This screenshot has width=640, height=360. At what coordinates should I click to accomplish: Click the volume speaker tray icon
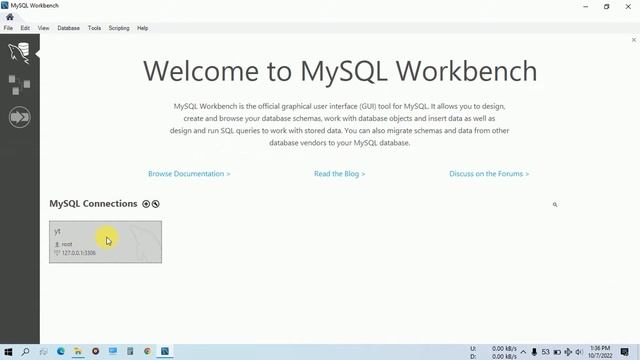[579, 352]
